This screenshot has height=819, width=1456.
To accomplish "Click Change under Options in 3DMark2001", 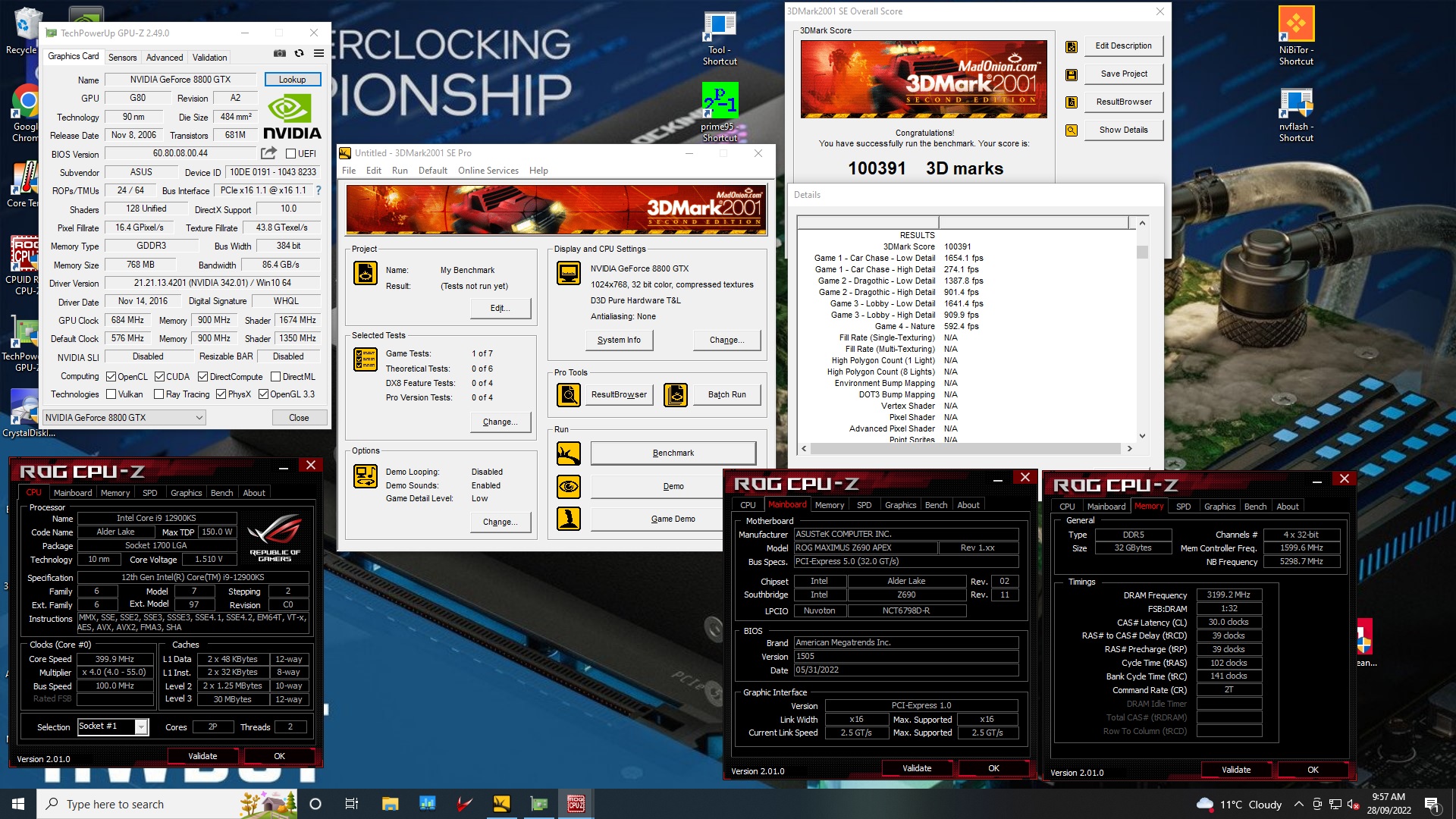I will pyautogui.click(x=500, y=522).
